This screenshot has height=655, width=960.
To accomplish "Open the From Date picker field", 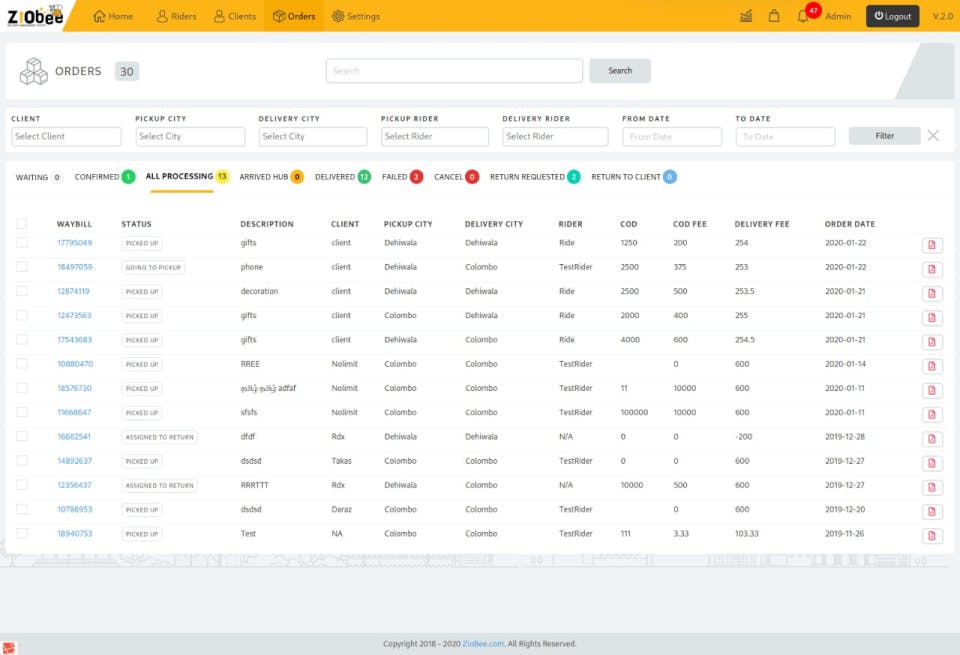I will pos(672,137).
